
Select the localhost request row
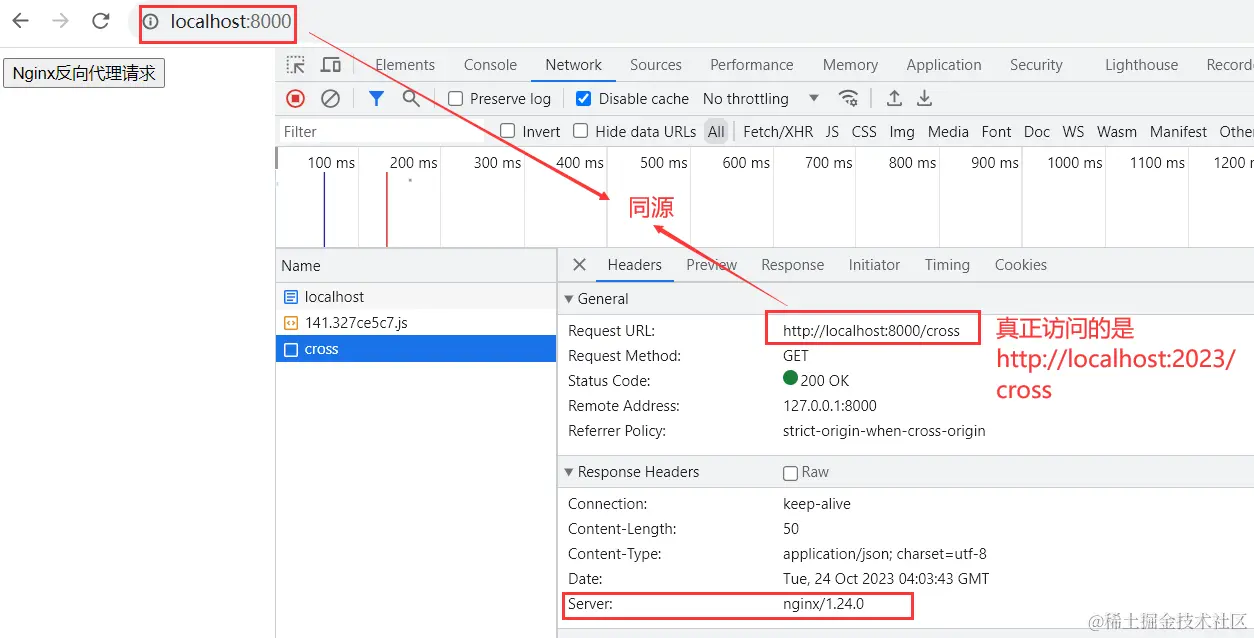(416, 297)
